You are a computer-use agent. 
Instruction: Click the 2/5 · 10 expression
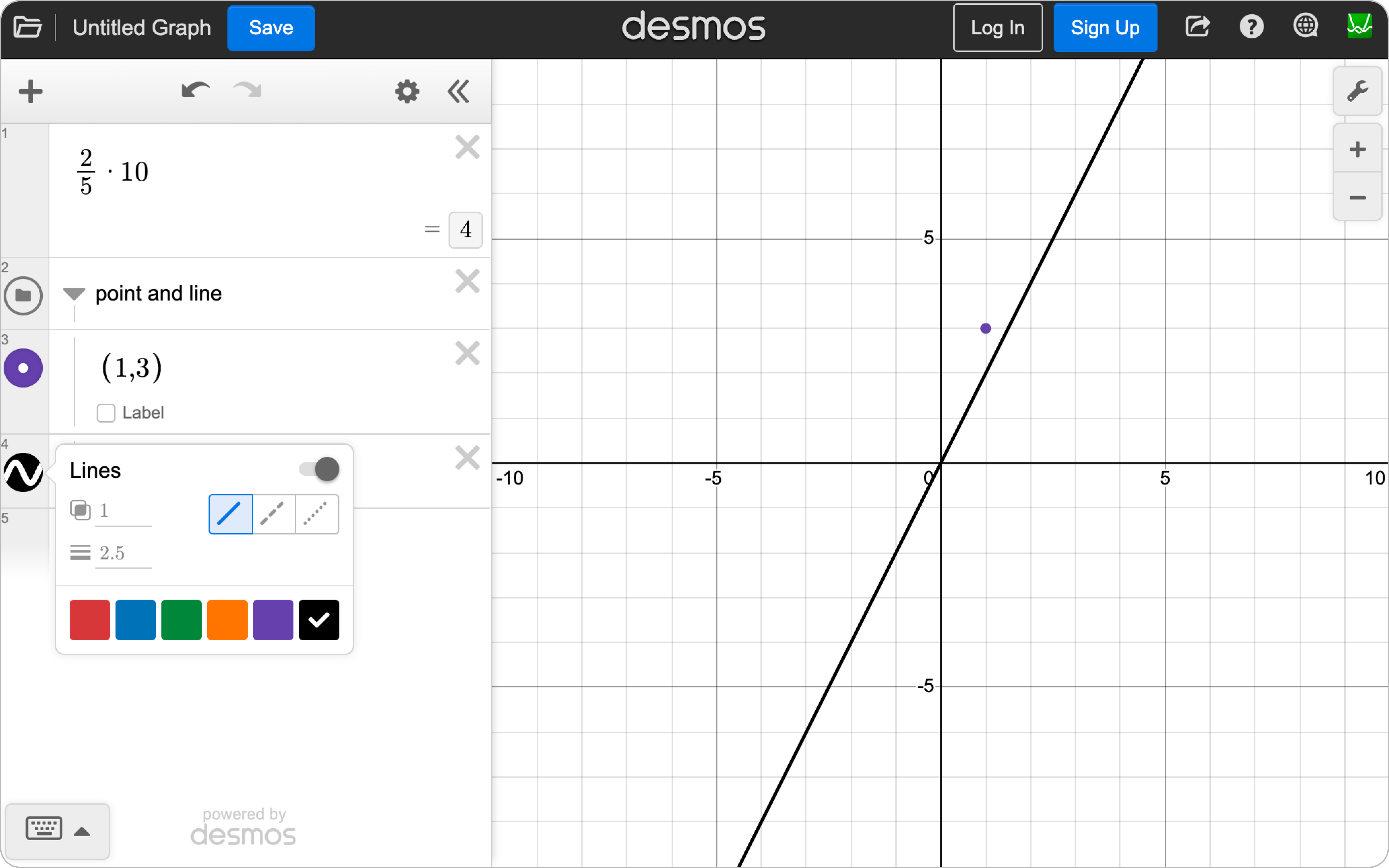click(113, 172)
